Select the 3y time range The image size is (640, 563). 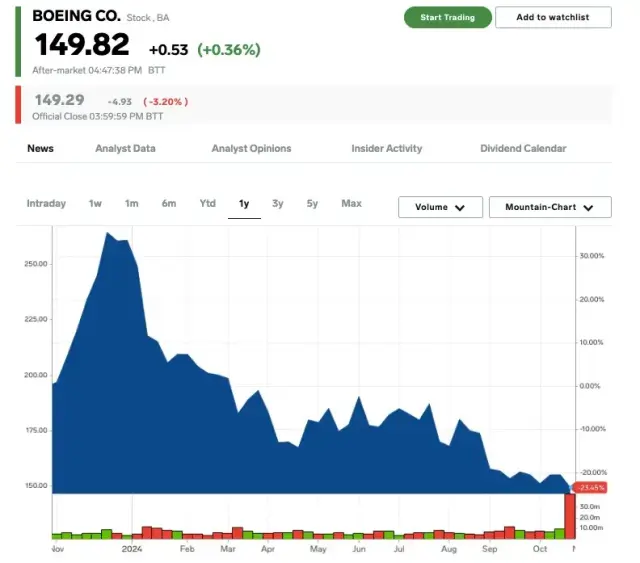tap(278, 204)
